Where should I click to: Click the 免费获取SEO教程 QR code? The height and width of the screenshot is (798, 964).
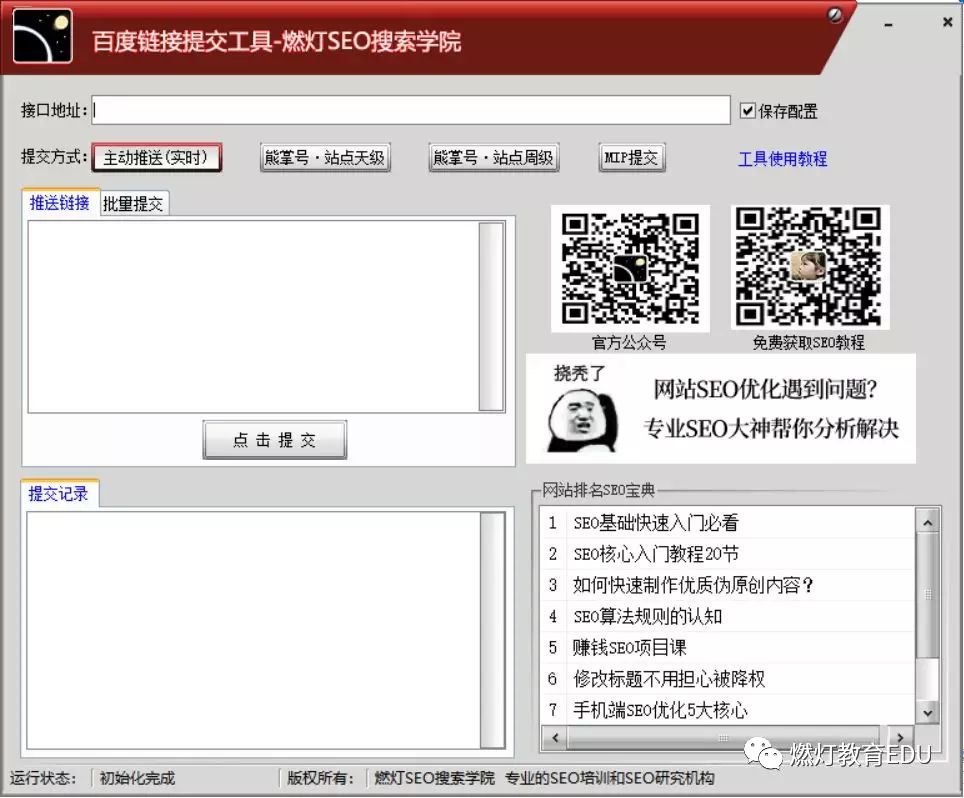click(810, 266)
